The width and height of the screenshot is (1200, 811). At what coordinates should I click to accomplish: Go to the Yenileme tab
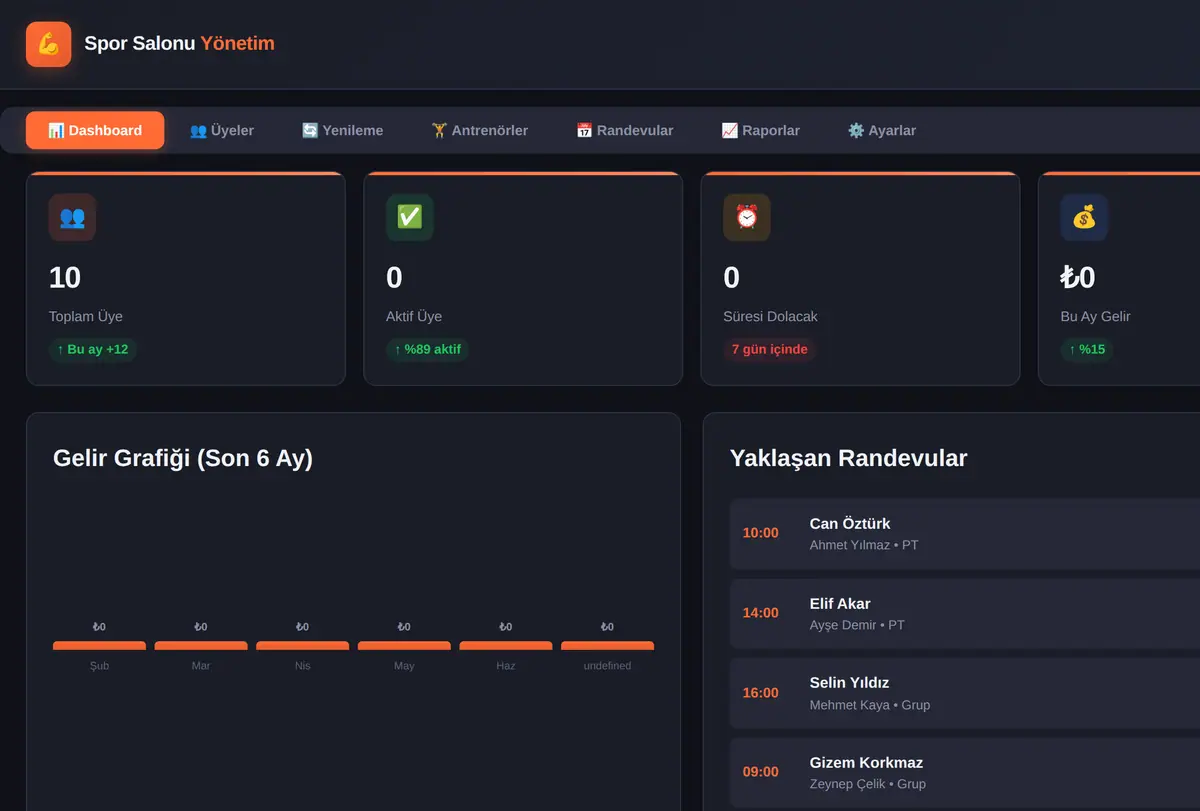click(x=342, y=130)
